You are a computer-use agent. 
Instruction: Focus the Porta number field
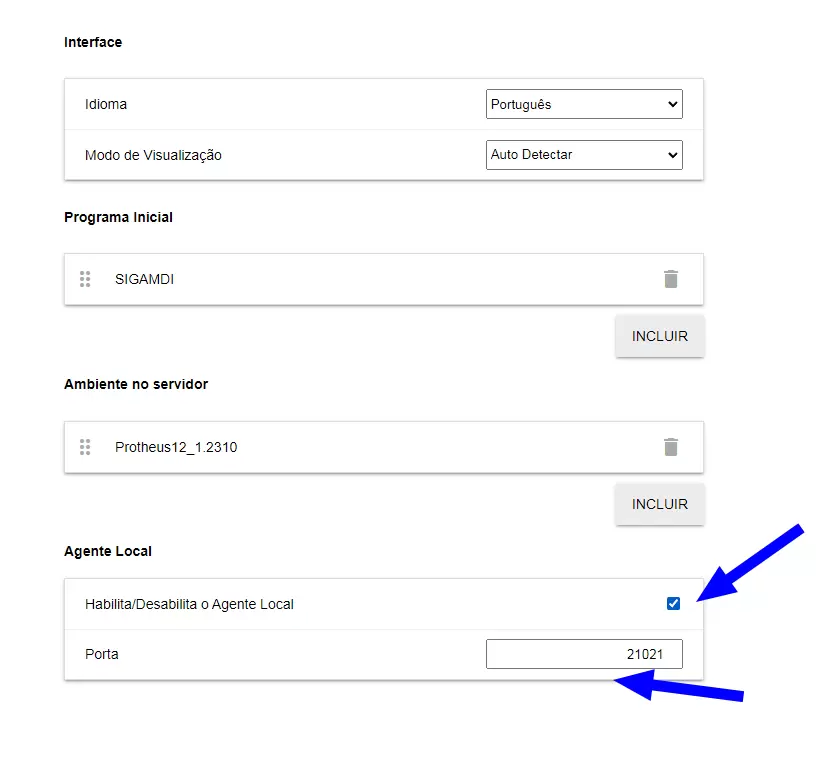coord(584,654)
